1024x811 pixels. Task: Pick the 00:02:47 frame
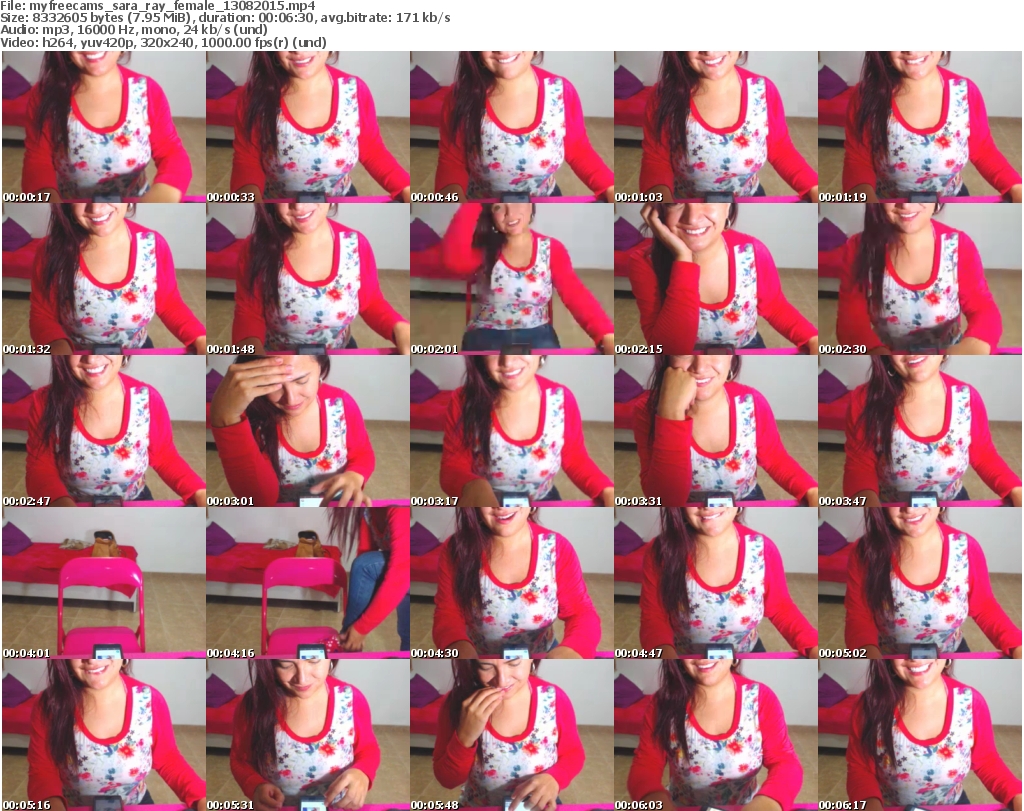point(104,431)
